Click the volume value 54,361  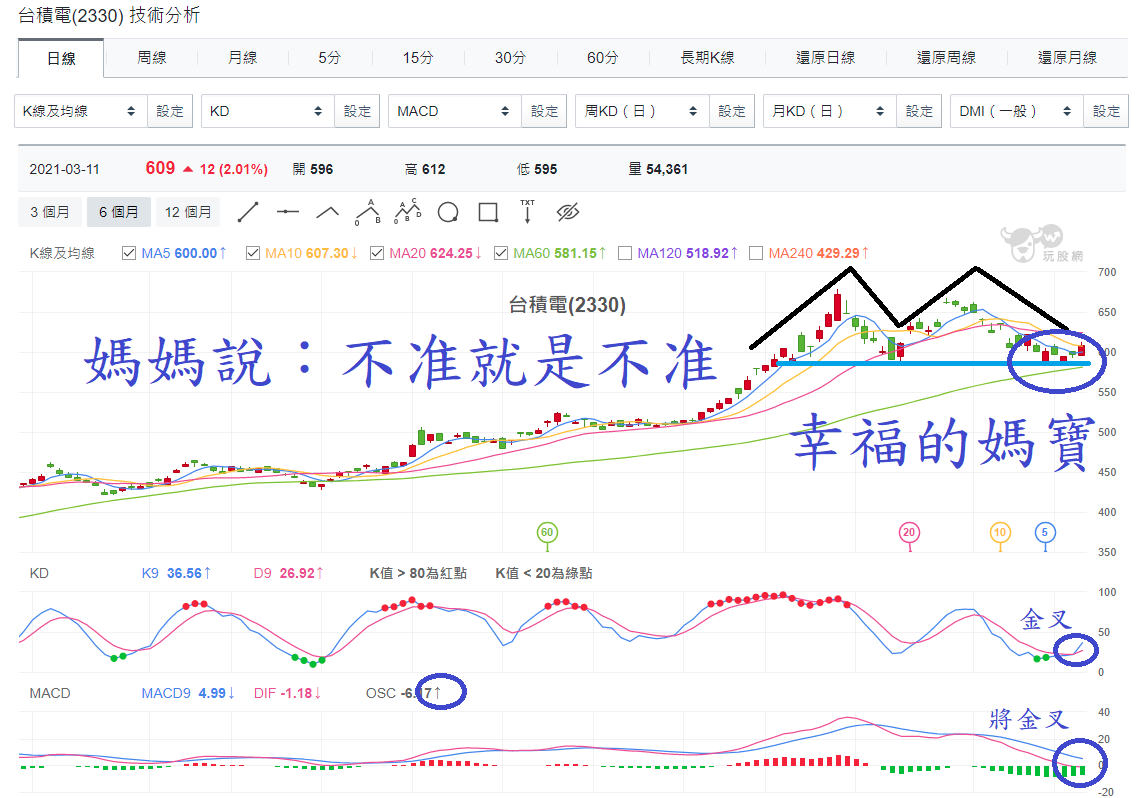tap(667, 170)
